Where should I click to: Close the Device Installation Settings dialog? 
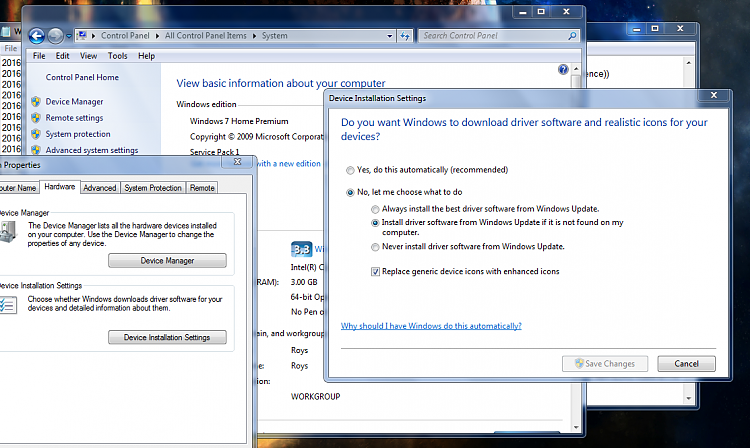pos(714,95)
